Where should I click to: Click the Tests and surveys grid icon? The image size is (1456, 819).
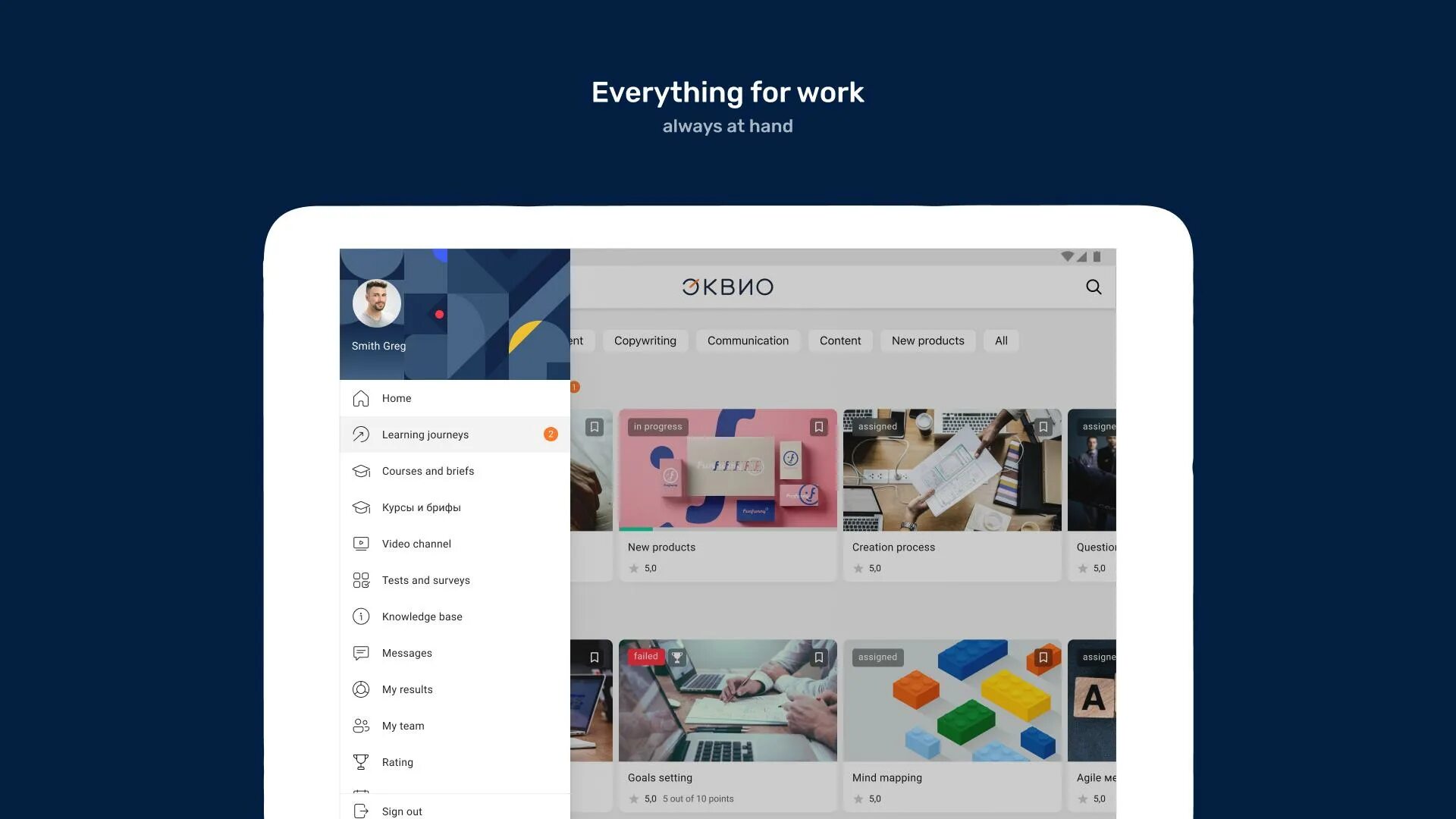pos(361,580)
